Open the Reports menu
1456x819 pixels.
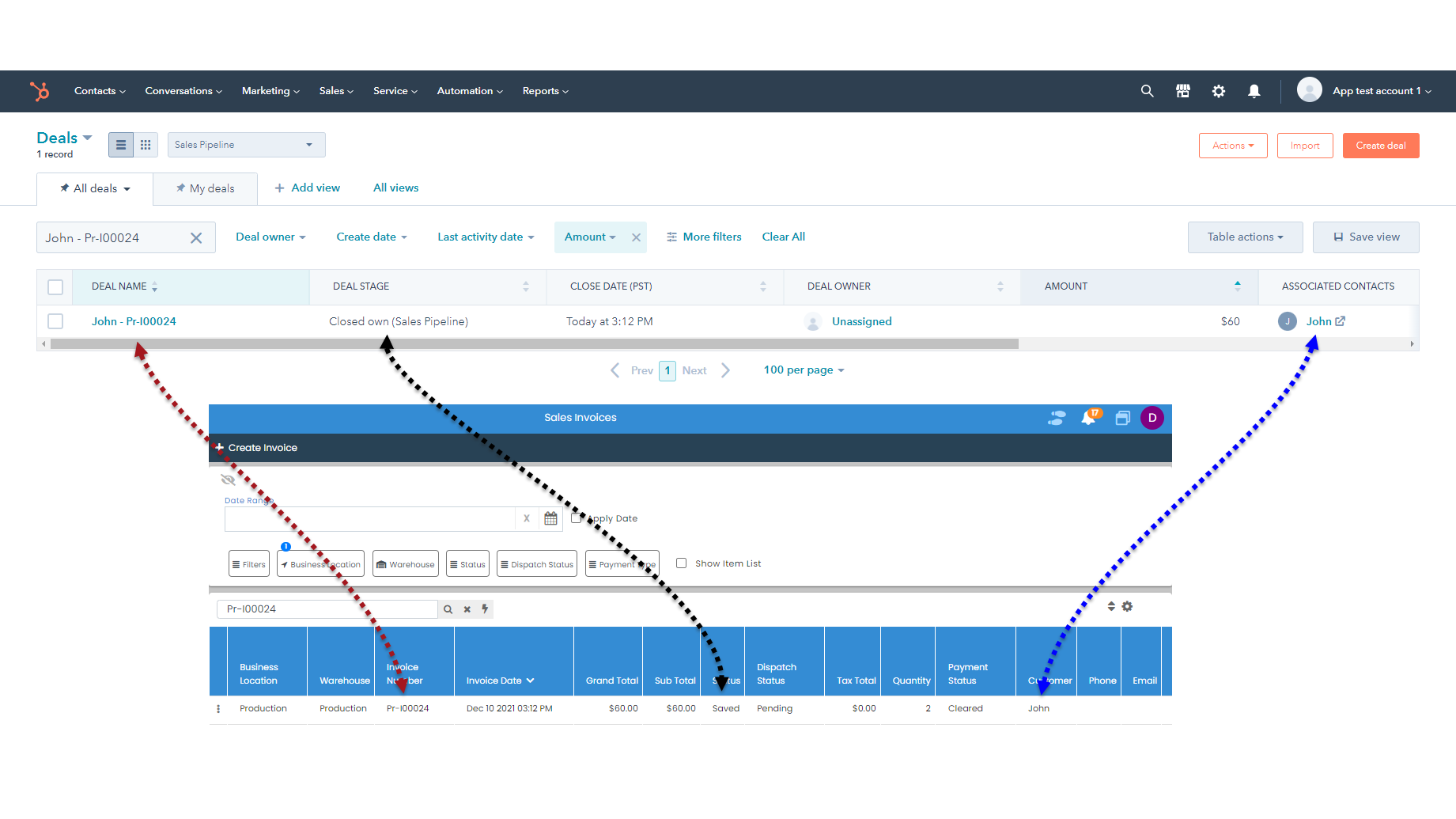click(x=545, y=91)
